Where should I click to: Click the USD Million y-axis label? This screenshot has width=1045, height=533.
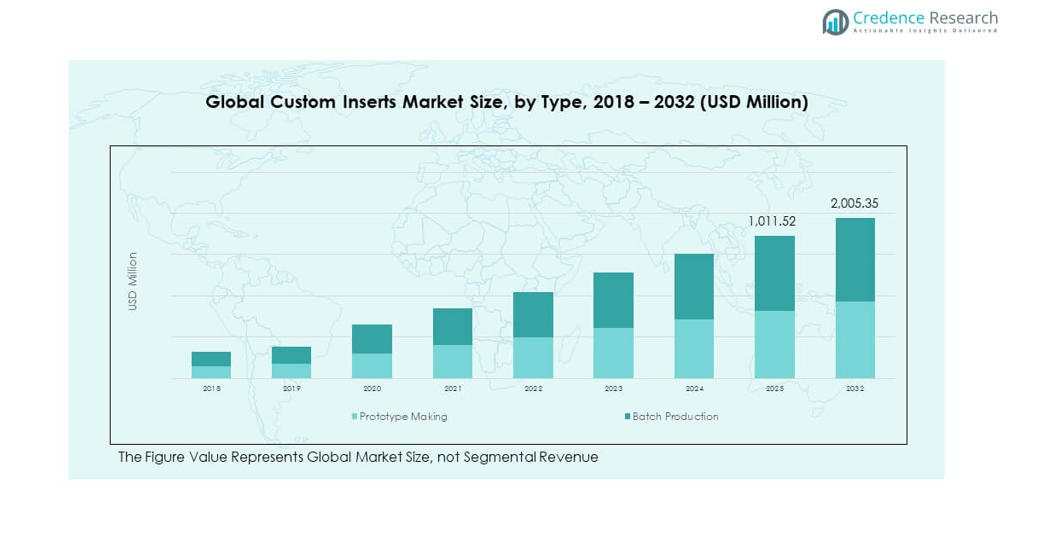[132, 280]
